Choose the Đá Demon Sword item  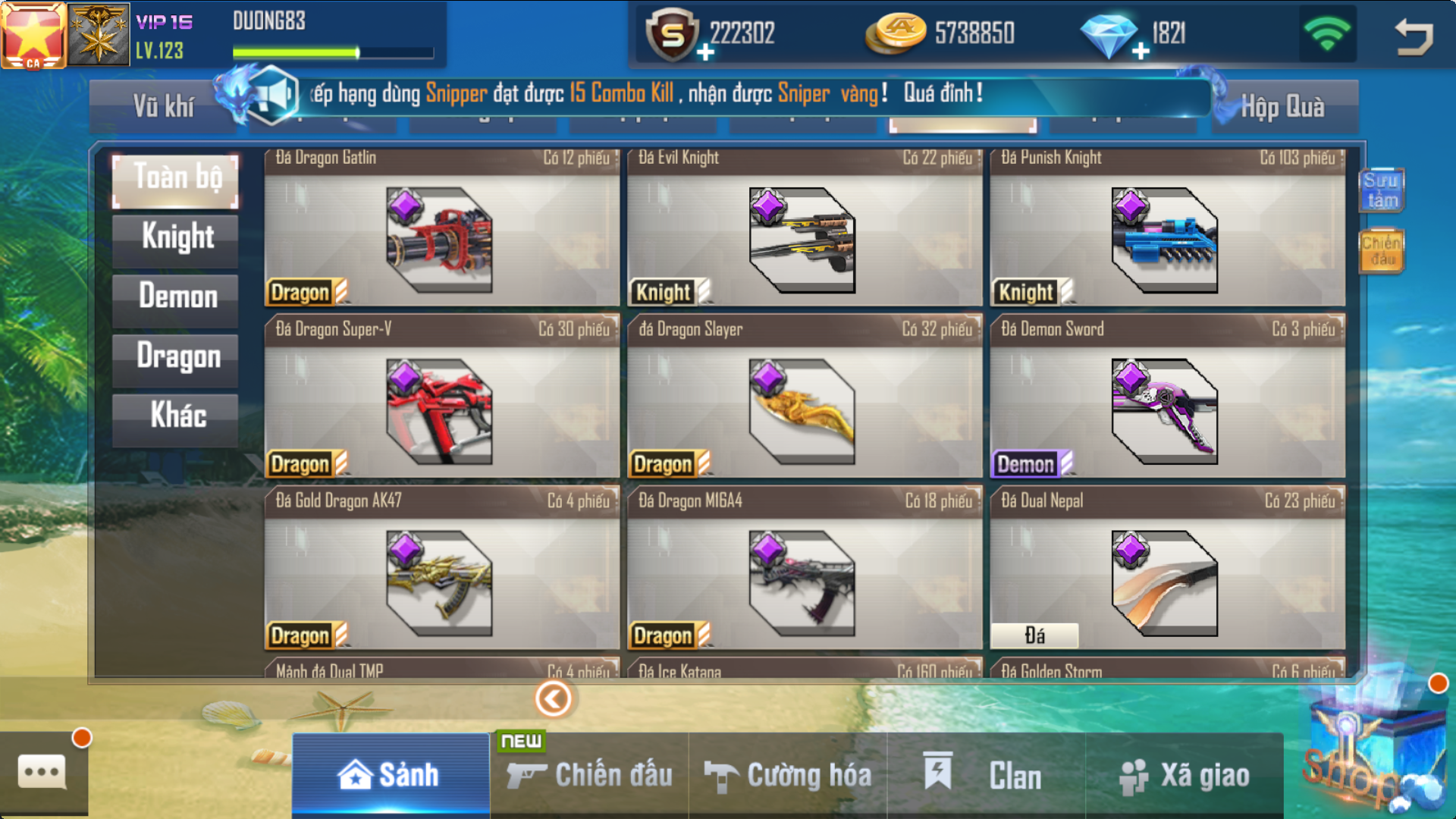(1167, 397)
